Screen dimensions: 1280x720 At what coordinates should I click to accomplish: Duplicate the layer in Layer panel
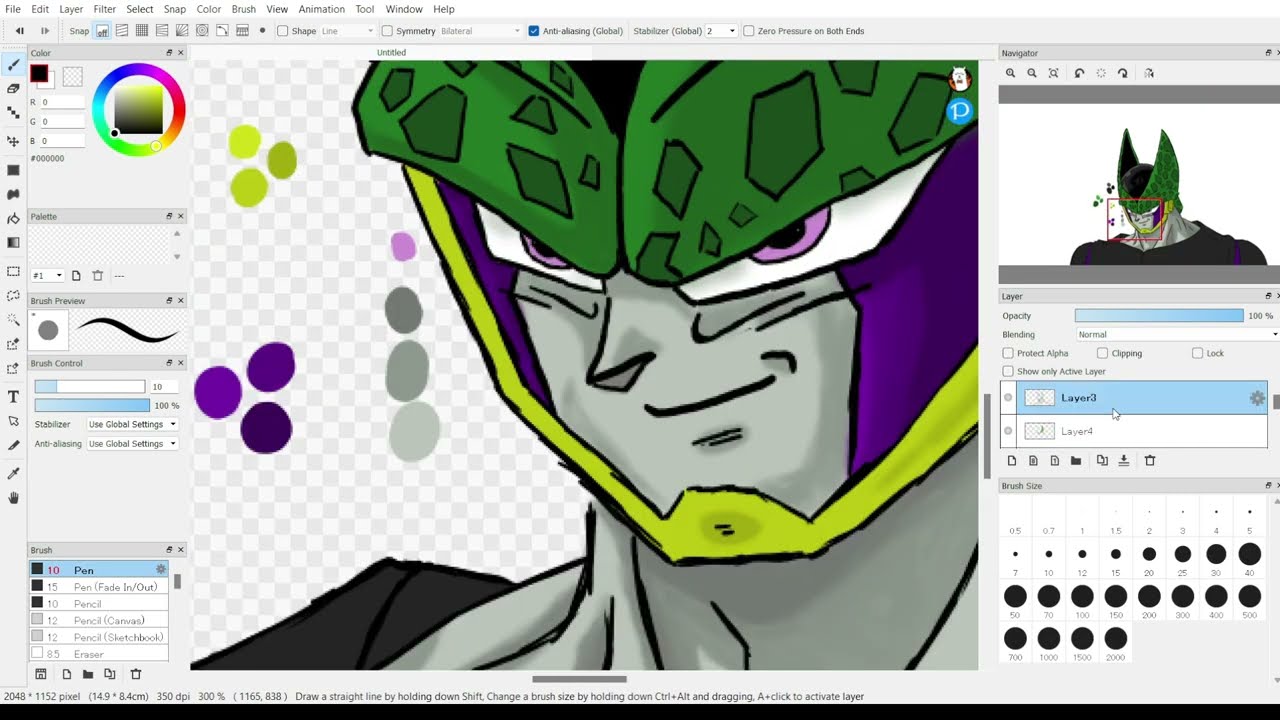tap(1102, 461)
